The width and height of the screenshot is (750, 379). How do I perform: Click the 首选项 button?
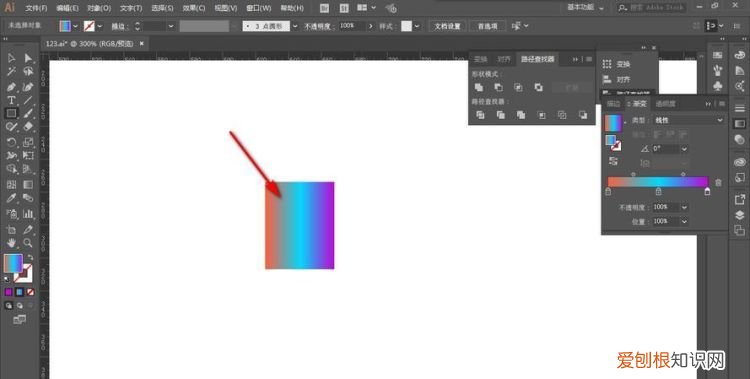pos(487,26)
